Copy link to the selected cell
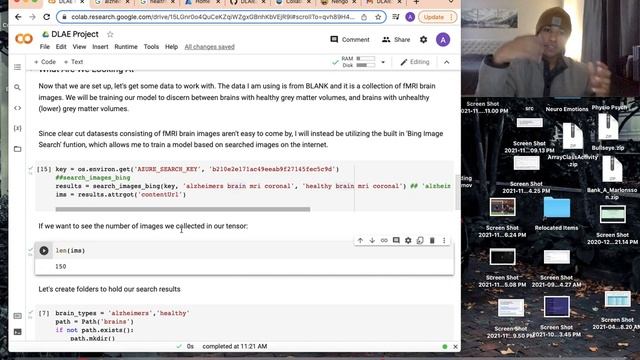Screen dimensions: 640x360 [x=384, y=240]
